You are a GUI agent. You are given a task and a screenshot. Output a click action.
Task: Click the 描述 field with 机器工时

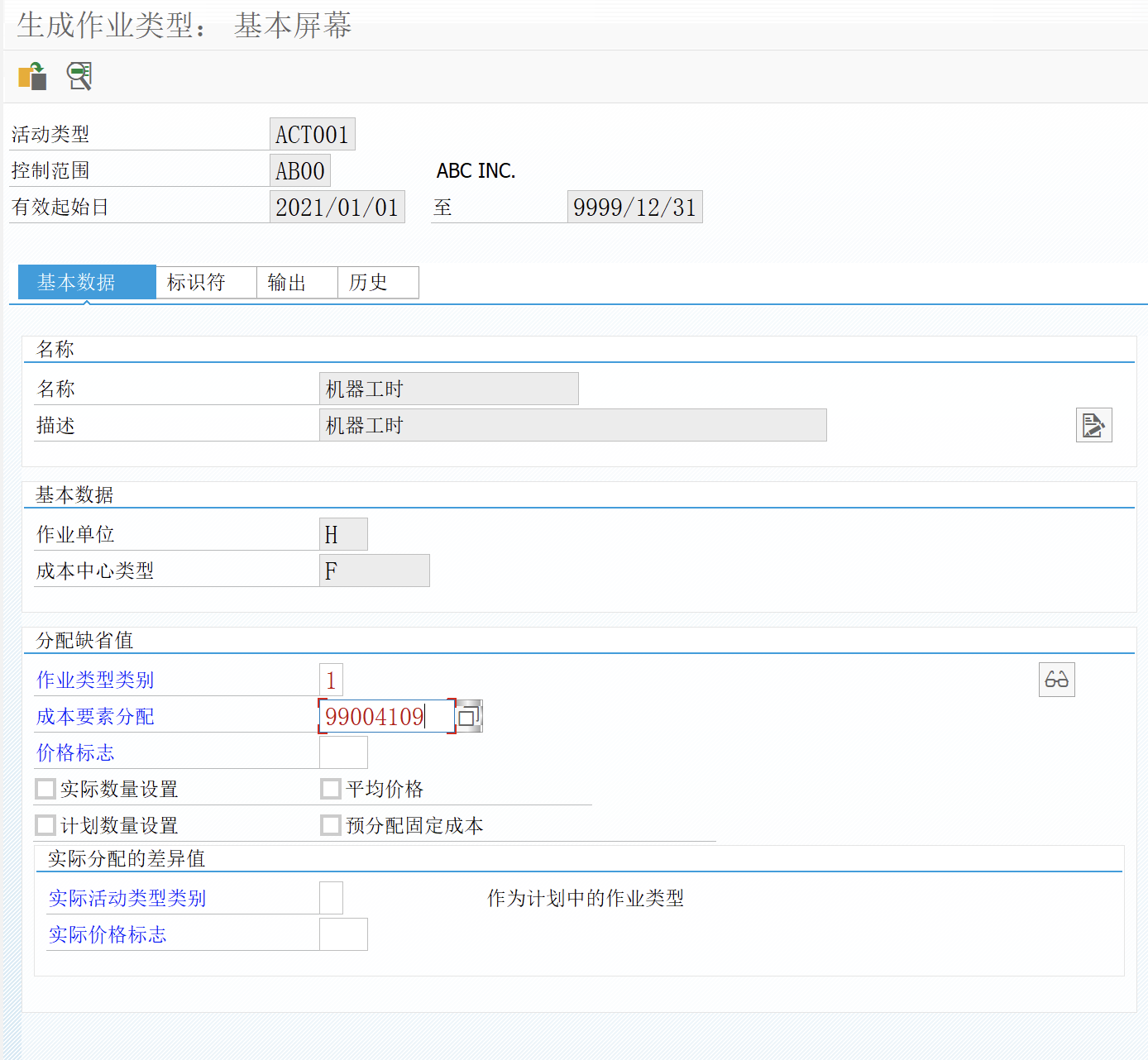(573, 425)
